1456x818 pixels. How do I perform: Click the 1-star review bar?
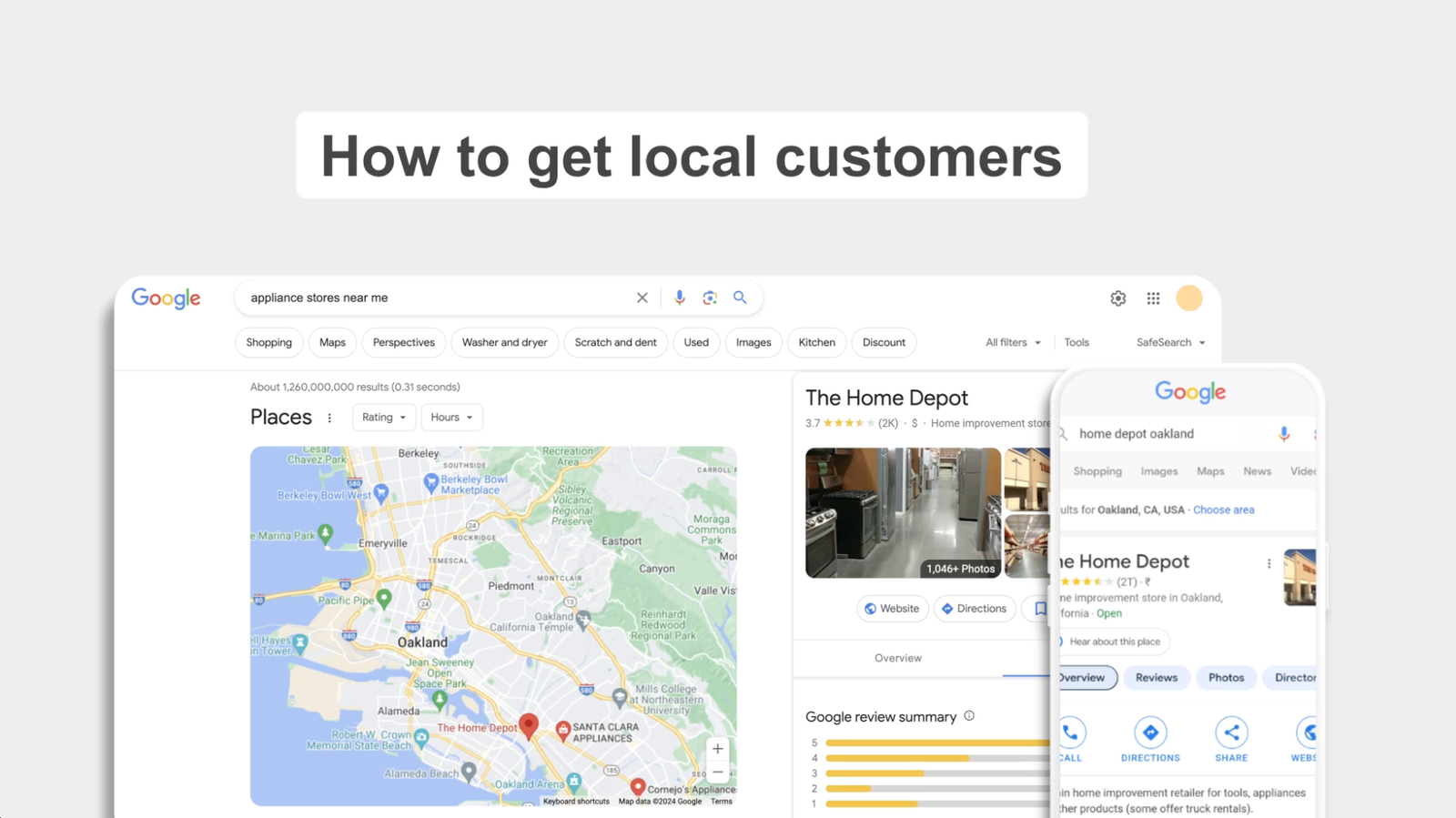coord(938,803)
